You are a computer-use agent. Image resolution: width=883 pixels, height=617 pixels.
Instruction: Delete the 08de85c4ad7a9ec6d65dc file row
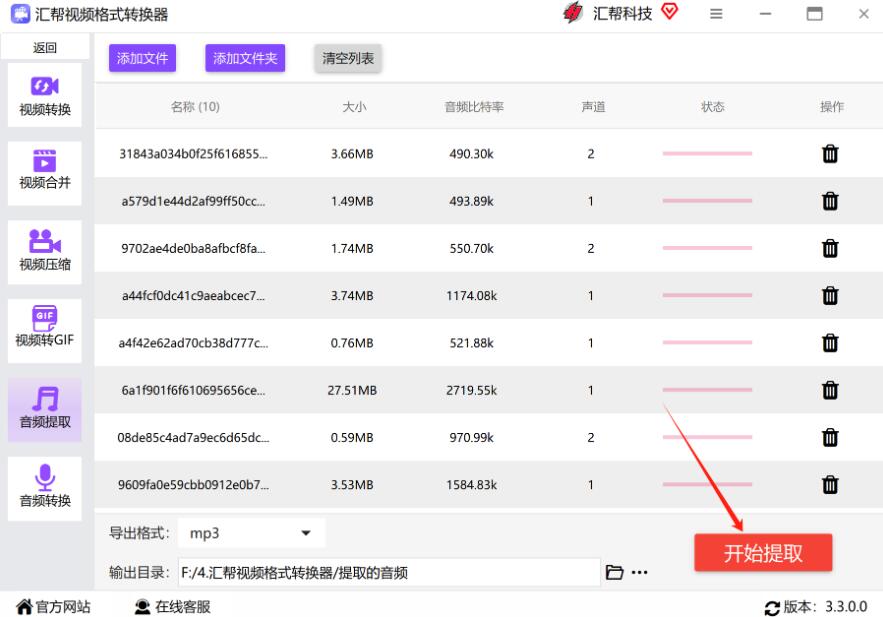(830, 437)
